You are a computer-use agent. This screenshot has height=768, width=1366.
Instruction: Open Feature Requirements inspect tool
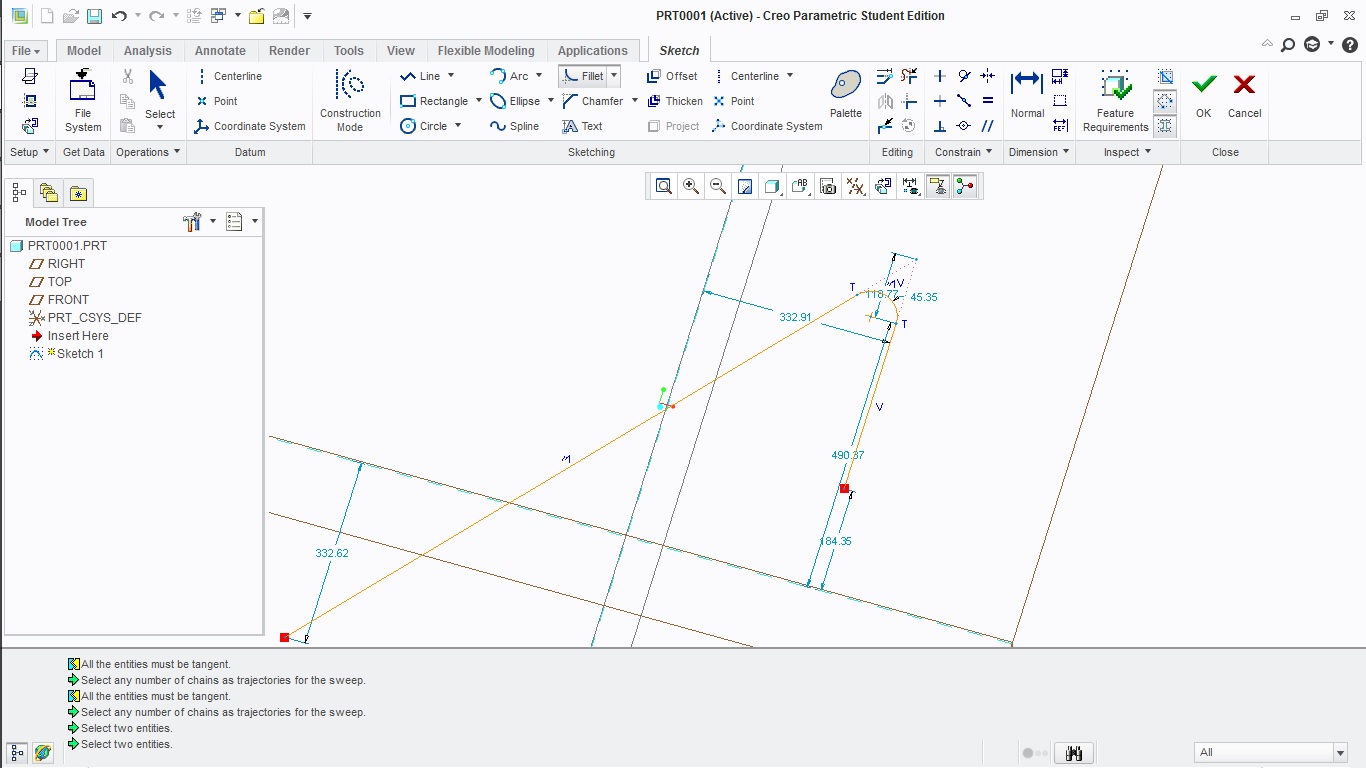coord(1115,100)
